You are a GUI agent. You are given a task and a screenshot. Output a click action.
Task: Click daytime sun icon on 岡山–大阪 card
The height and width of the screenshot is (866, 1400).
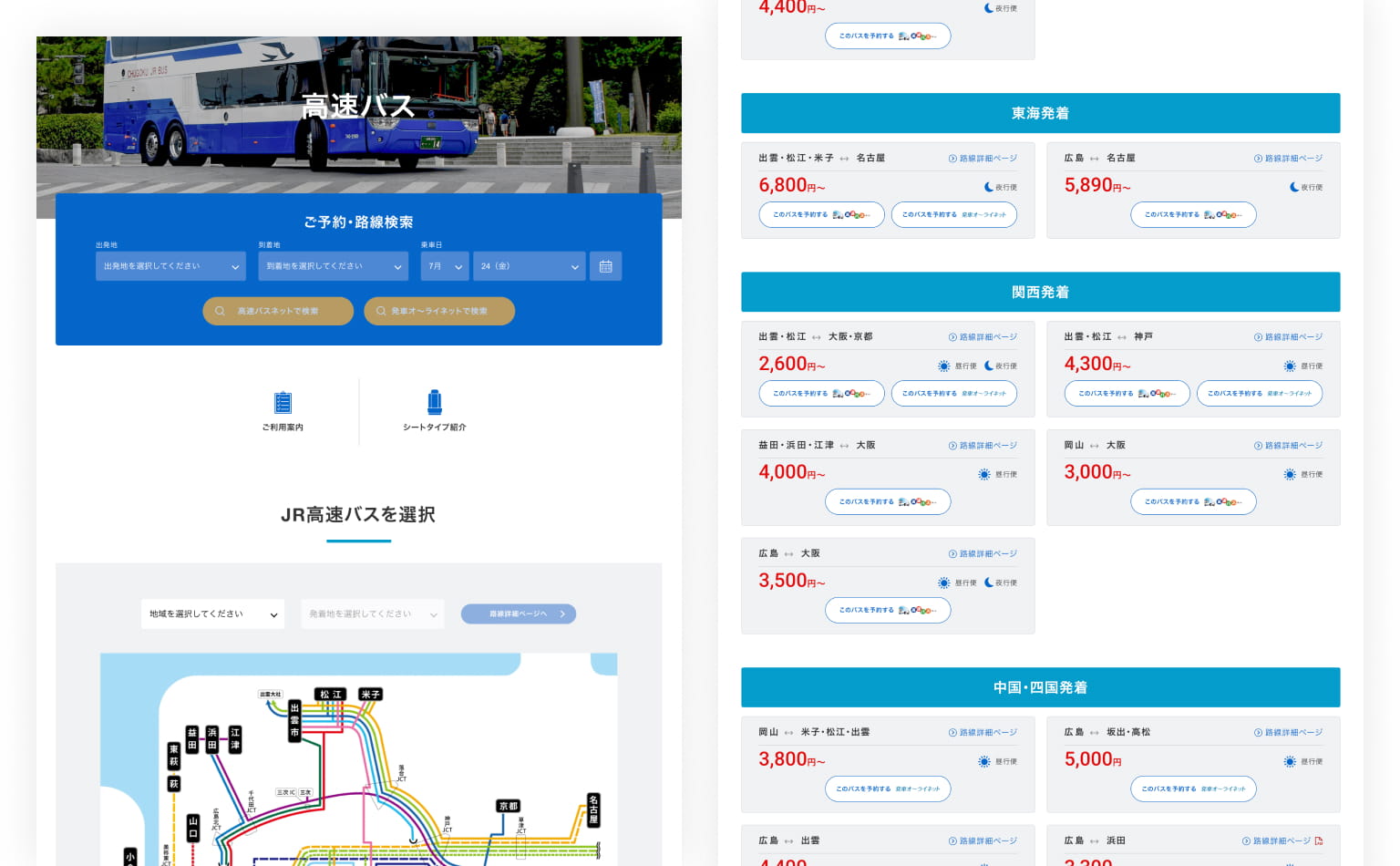click(x=1290, y=474)
